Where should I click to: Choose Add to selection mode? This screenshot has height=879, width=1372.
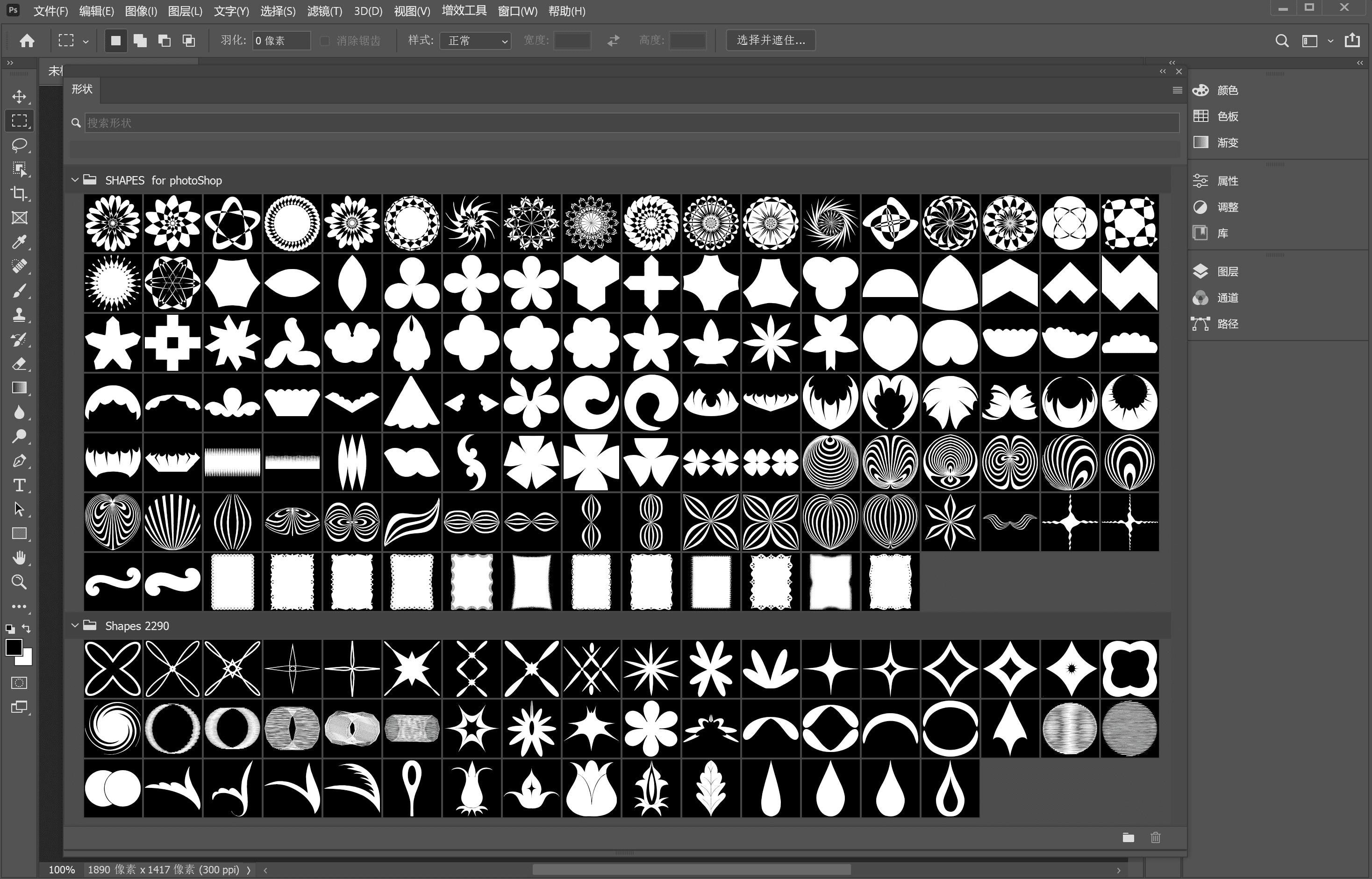pyautogui.click(x=140, y=41)
